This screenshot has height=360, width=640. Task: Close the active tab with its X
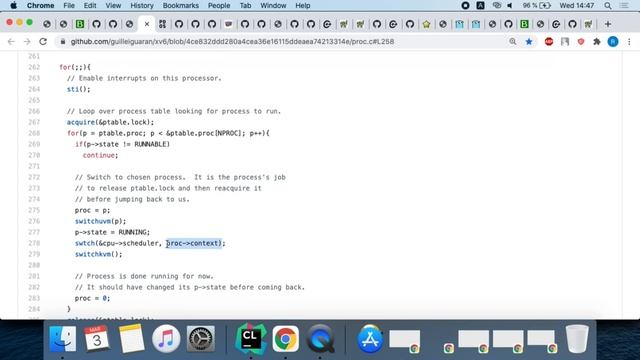pos(147,24)
